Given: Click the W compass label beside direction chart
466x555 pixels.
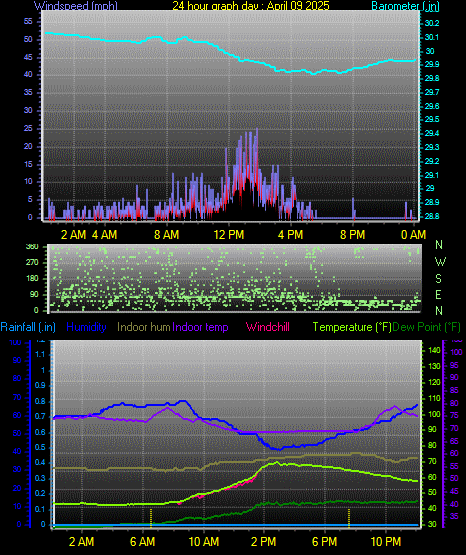Looking at the screenshot, I should (440, 262).
